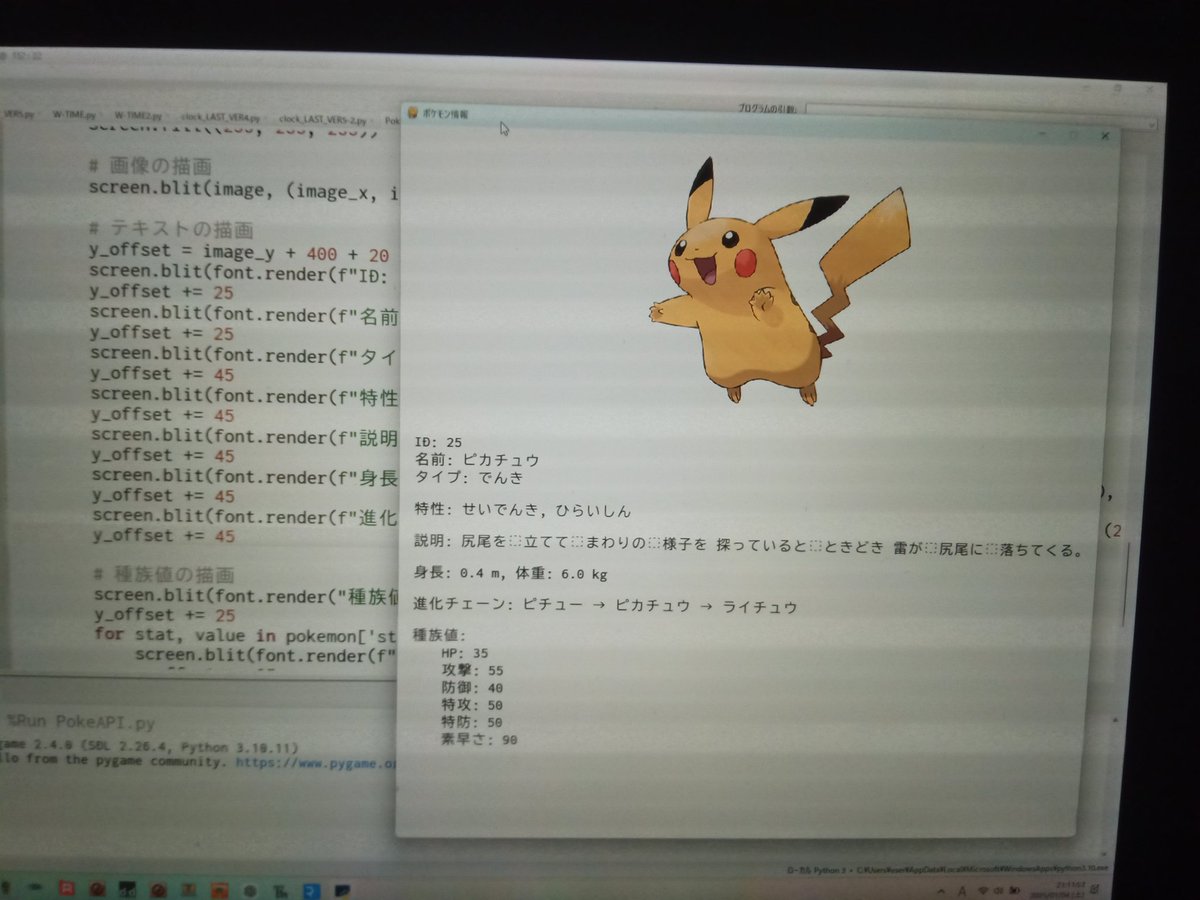
Task: Close the ポケモン情報 window
Action: [x=1104, y=136]
